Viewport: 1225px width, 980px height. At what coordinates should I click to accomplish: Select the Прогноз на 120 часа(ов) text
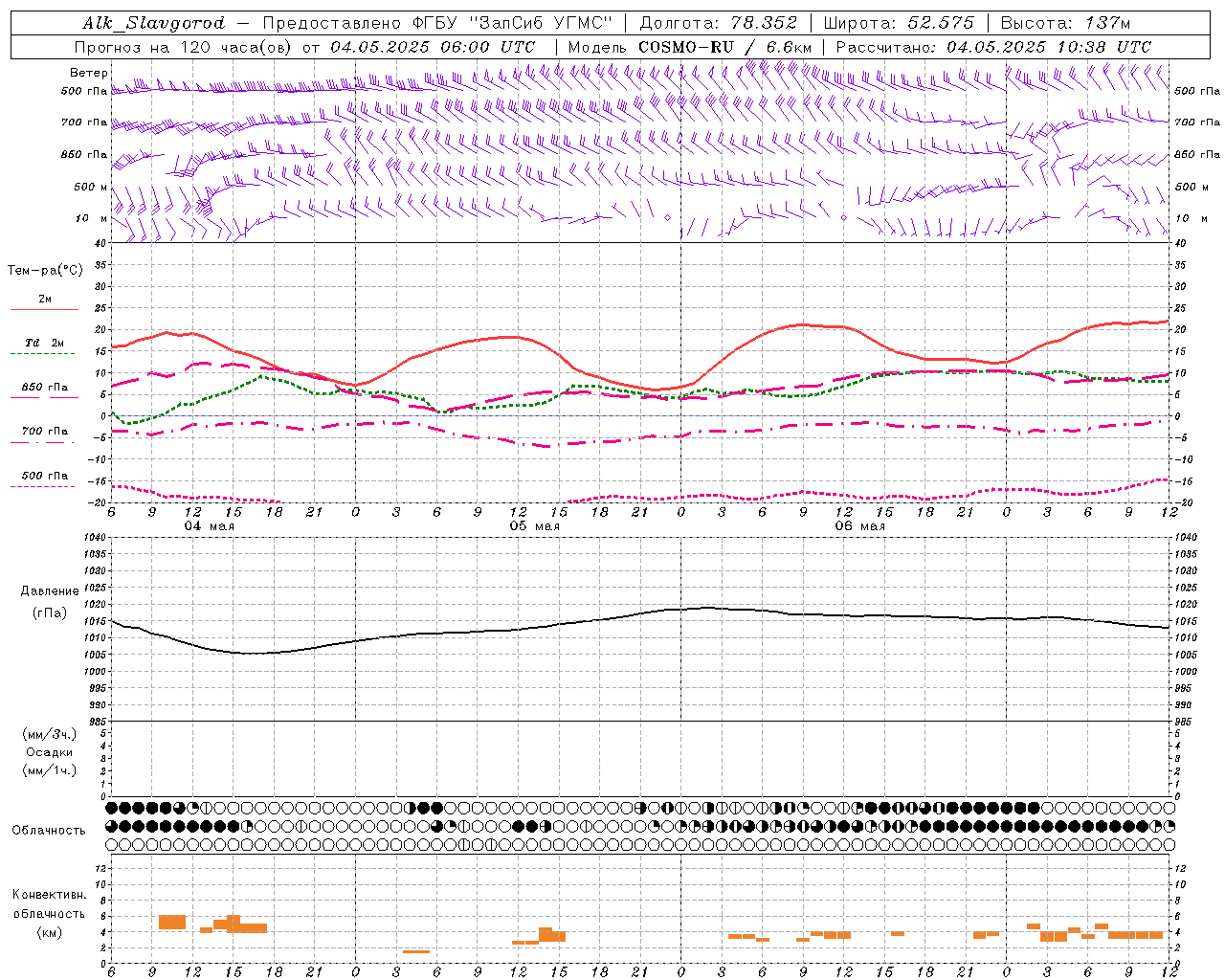pos(184,47)
